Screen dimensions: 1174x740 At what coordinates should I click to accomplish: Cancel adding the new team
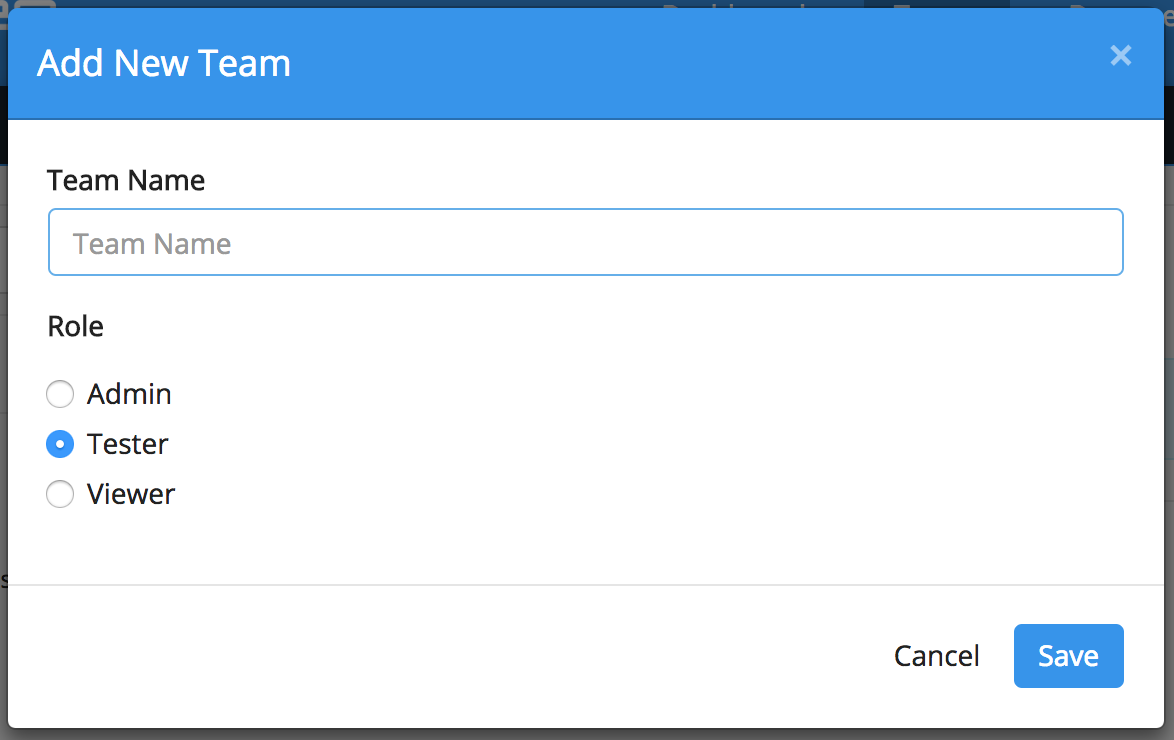[x=936, y=656]
